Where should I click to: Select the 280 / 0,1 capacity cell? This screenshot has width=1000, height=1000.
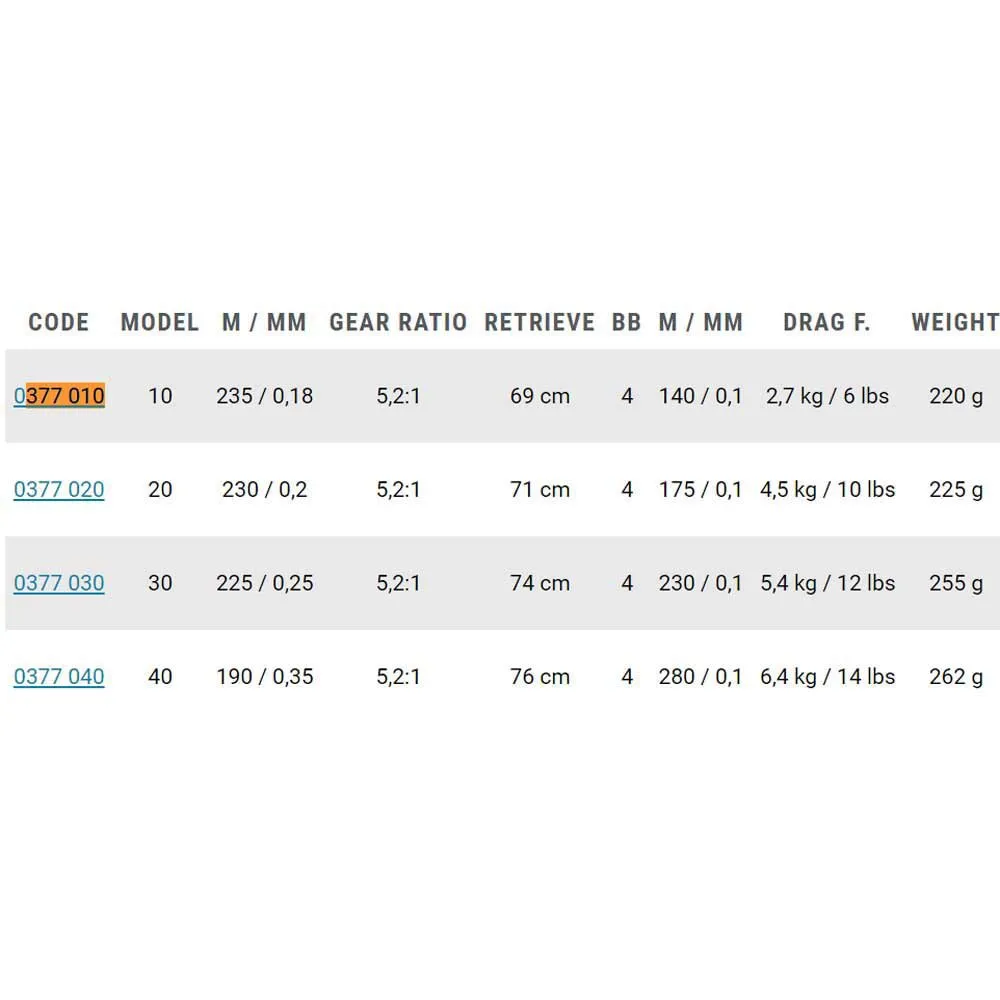[x=700, y=677]
